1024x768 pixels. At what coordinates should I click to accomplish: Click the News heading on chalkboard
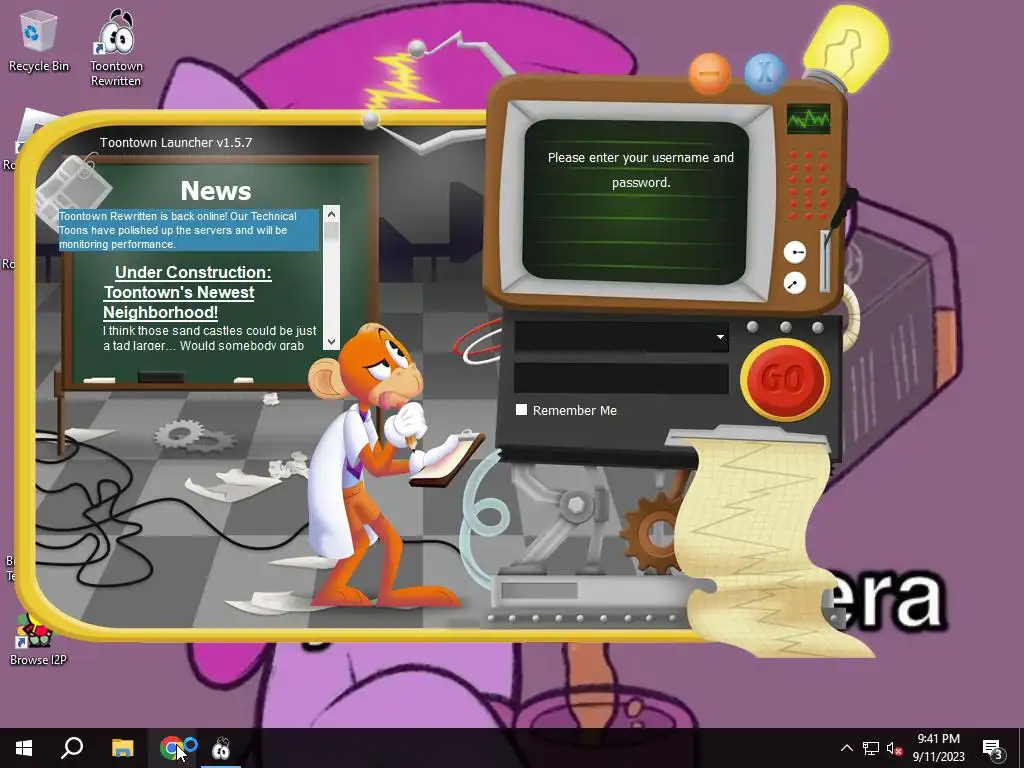tap(216, 191)
